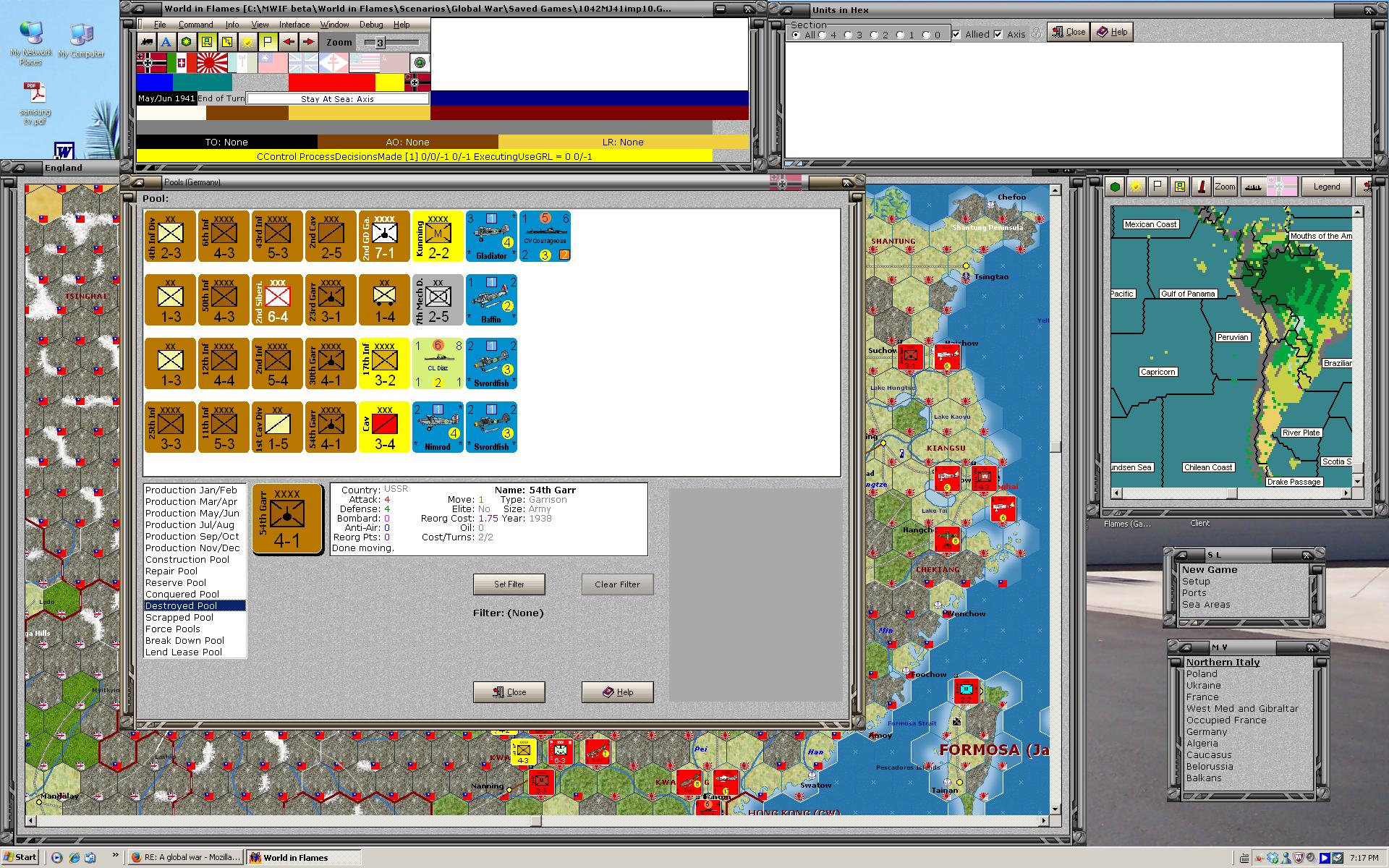Open Legend in minimap toolbar
Image resolution: width=1389 pixels, height=868 pixels.
click(1327, 187)
